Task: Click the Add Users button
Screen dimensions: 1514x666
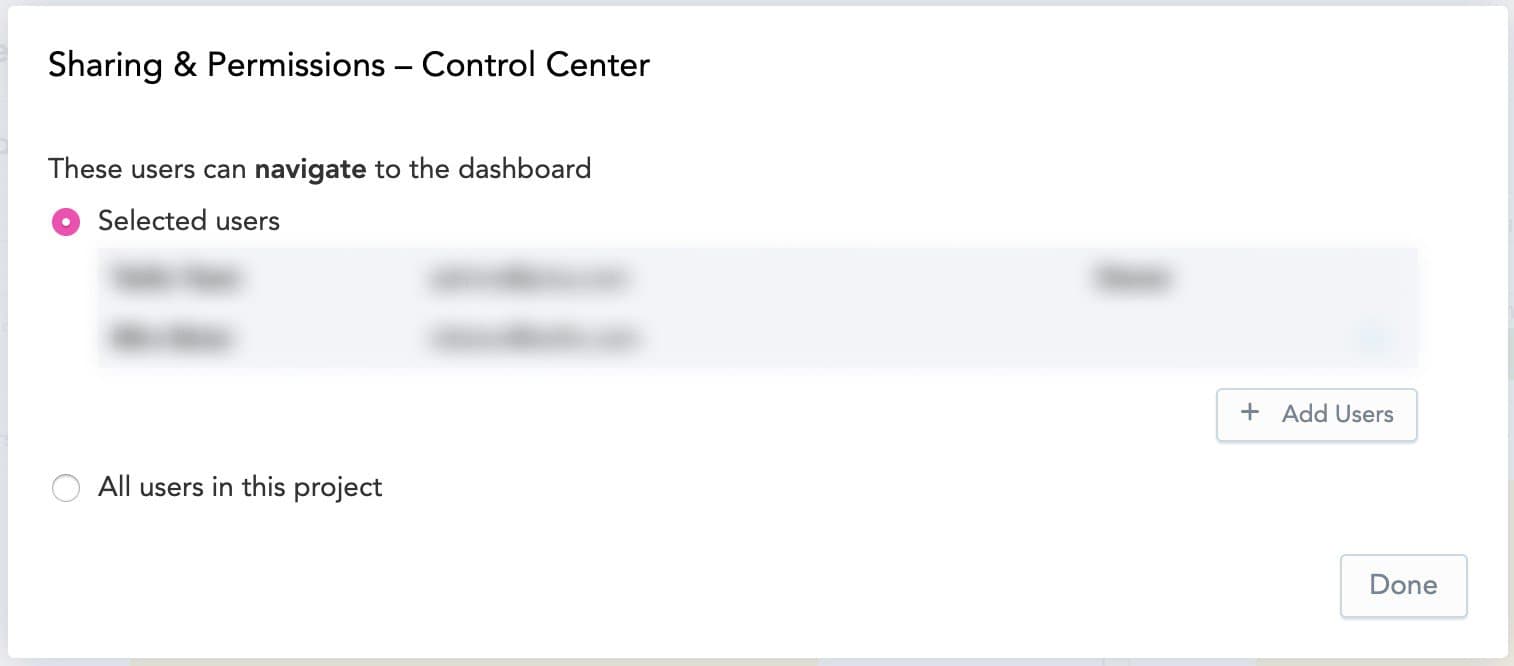Action: click(1316, 414)
